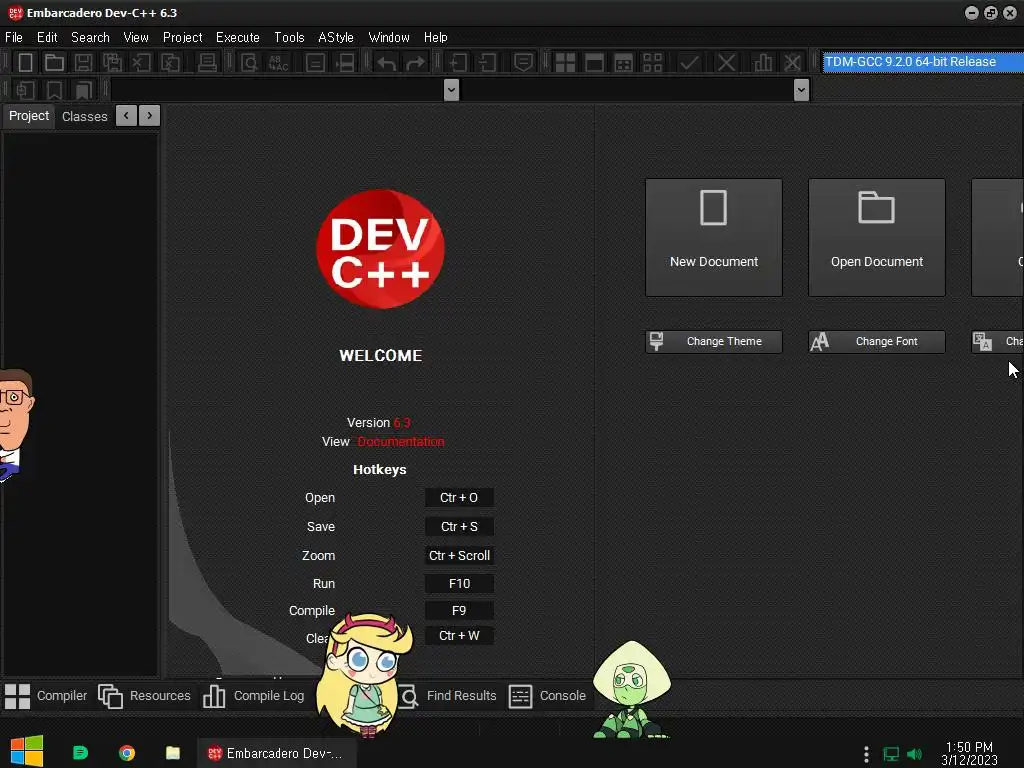Image resolution: width=1024 pixels, height=768 pixels.
Task: Click the Compile four-squares toolbar icon
Action: (565, 63)
